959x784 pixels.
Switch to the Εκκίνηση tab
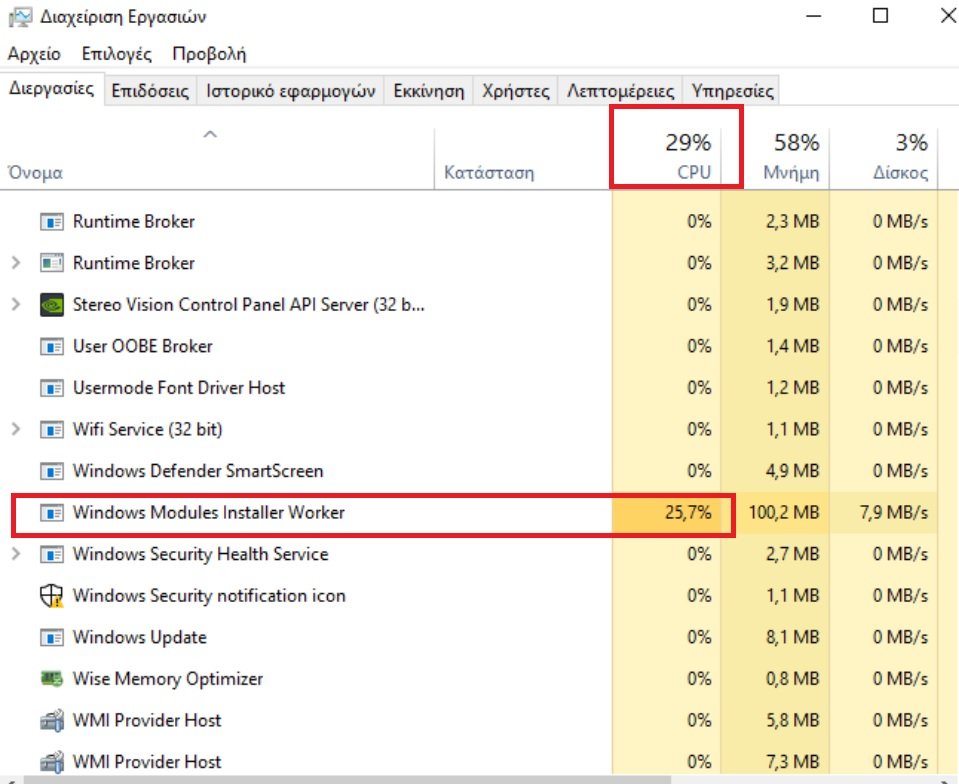click(428, 91)
